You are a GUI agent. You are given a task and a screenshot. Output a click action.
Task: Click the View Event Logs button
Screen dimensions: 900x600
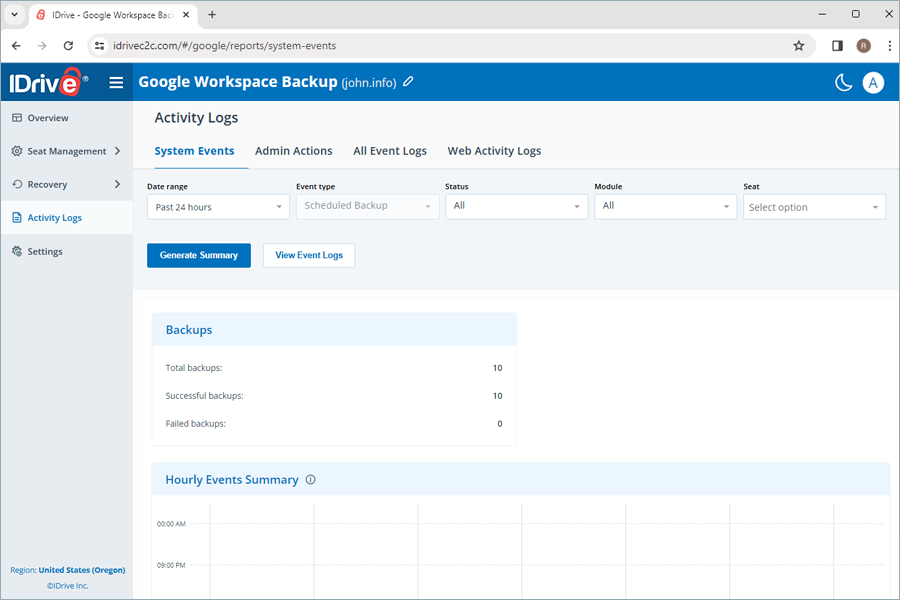(x=309, y=256)
